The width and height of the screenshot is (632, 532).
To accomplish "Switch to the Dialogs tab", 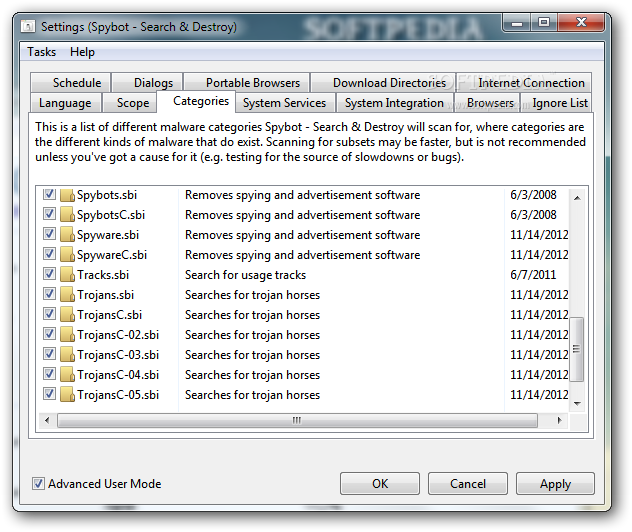I will coord(148,83).
